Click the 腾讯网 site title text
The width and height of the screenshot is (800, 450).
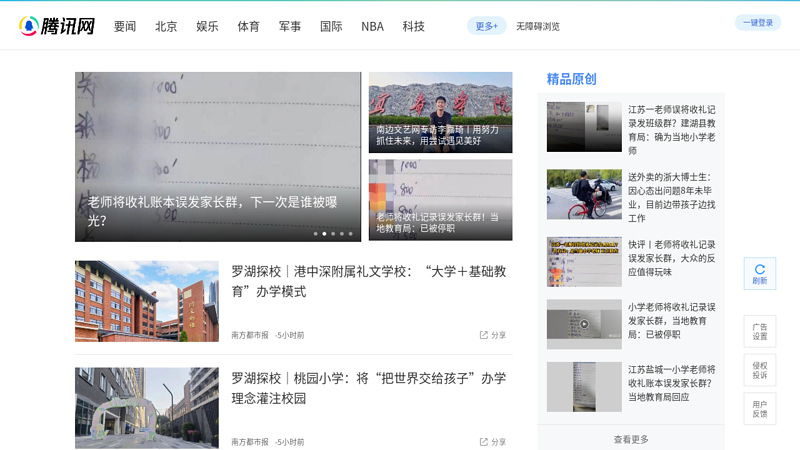[x=68, y=27]
